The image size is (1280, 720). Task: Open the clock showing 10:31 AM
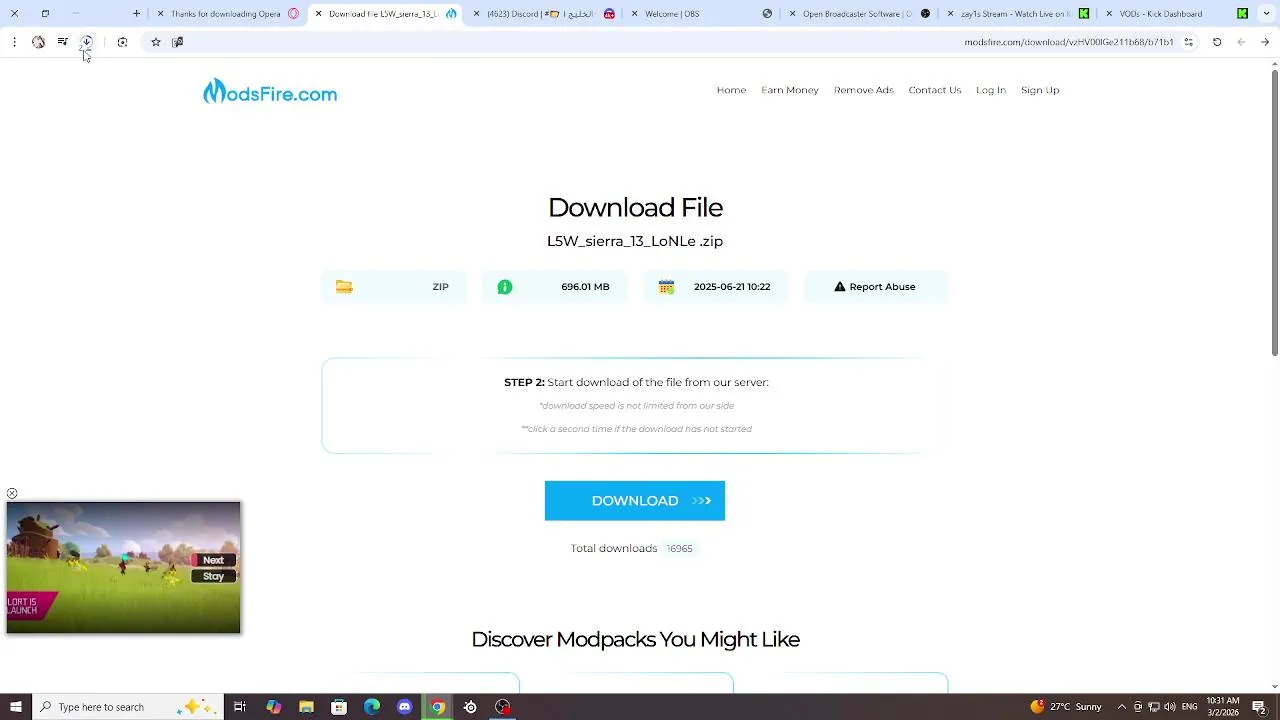[1223, 707]
